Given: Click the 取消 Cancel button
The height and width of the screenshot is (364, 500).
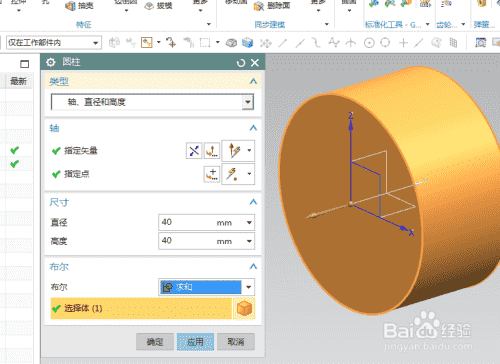Looking at the screenshot, I should point(236,342).
